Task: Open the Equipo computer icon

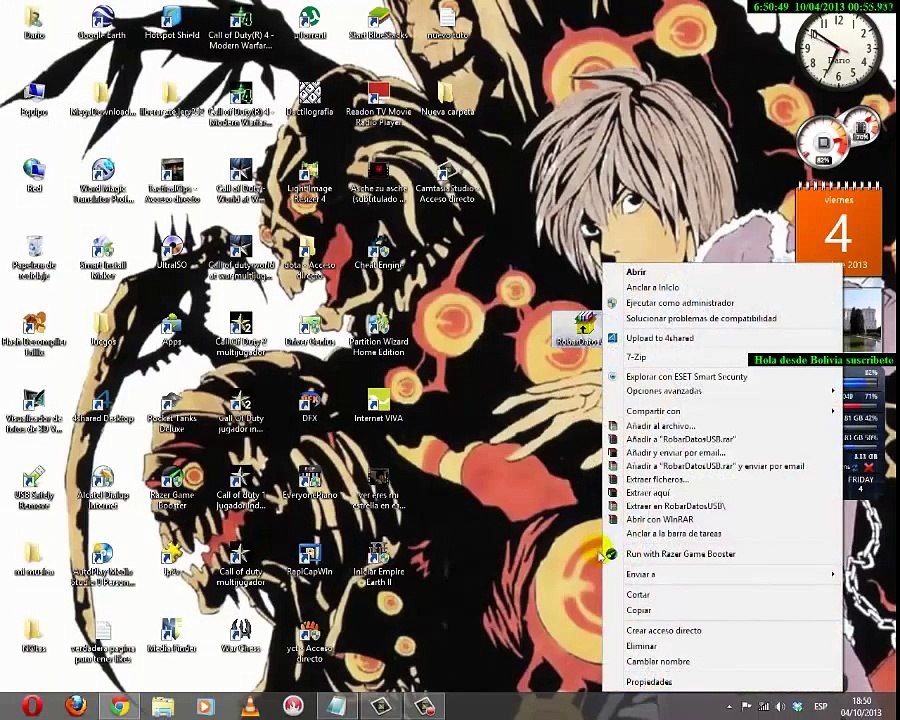Action: [x=34, y=99]
